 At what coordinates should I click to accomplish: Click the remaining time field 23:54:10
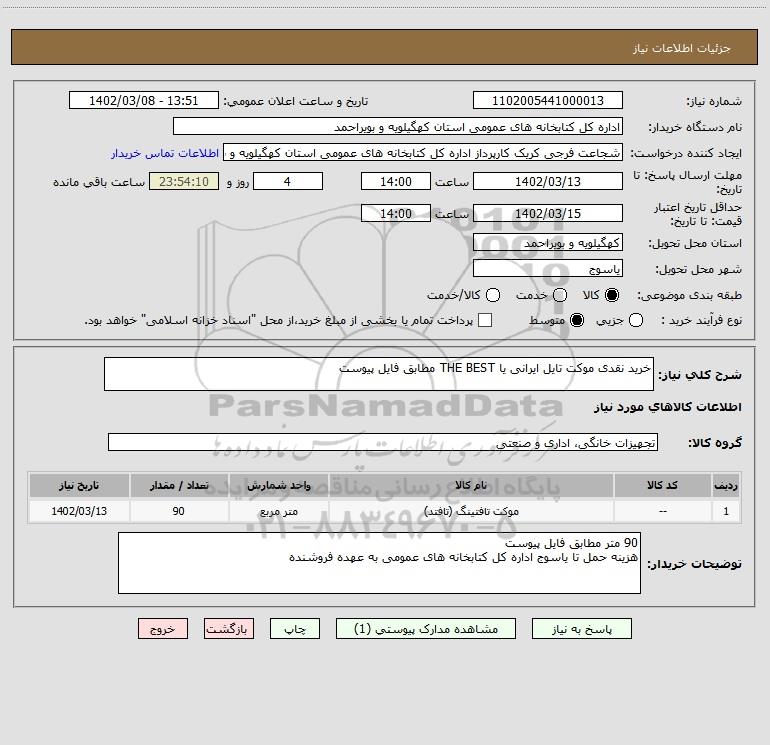point(184,181)
